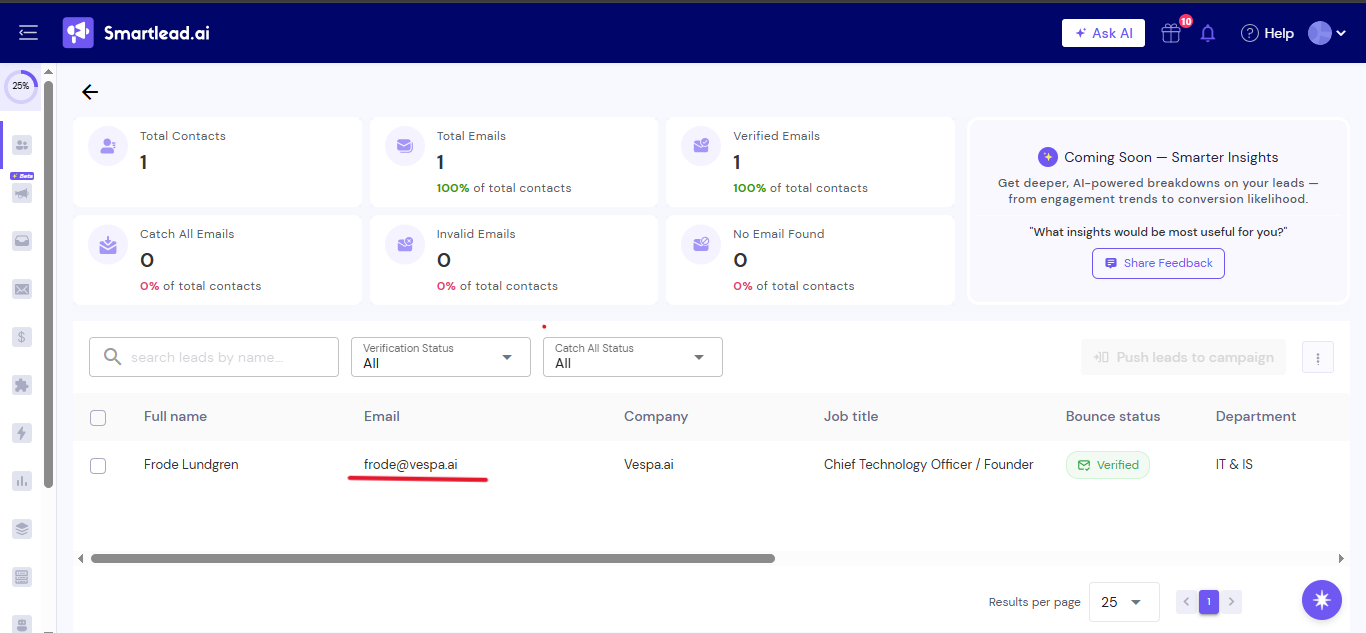Go to previous page arrow
The width and height of the screenshot is (1366, 633).
tap(1186, 602)
